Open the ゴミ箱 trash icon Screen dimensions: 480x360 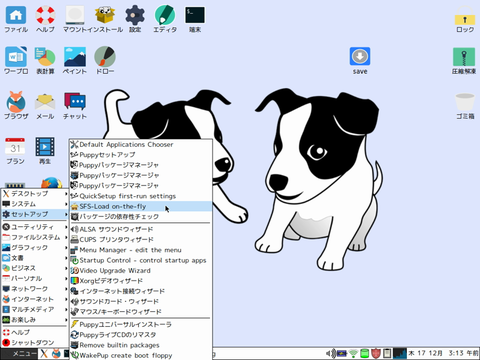[x=465, y=102]
